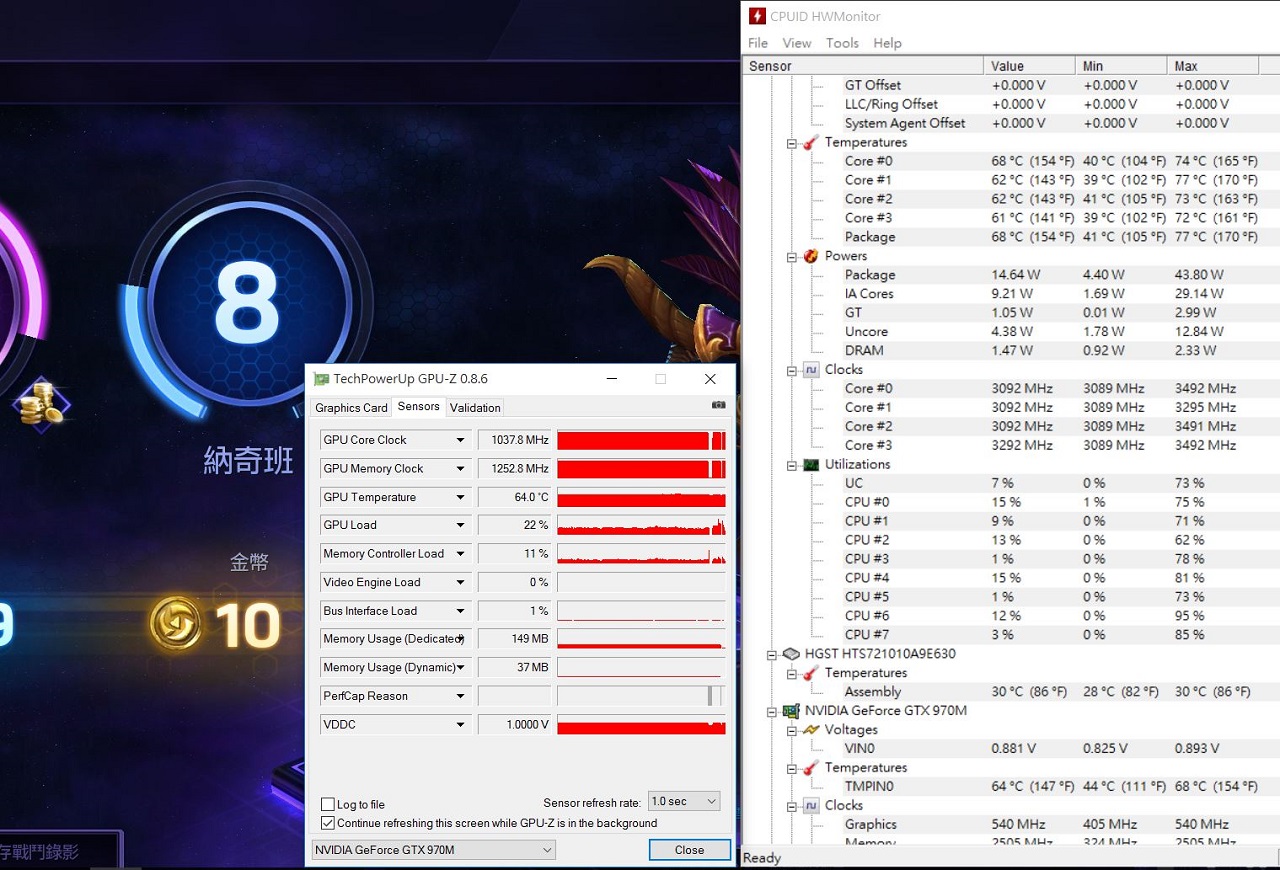Click the camera screenshot icon in GPU-Z
The image size is (1280, 870).
[x=718, y=405]
